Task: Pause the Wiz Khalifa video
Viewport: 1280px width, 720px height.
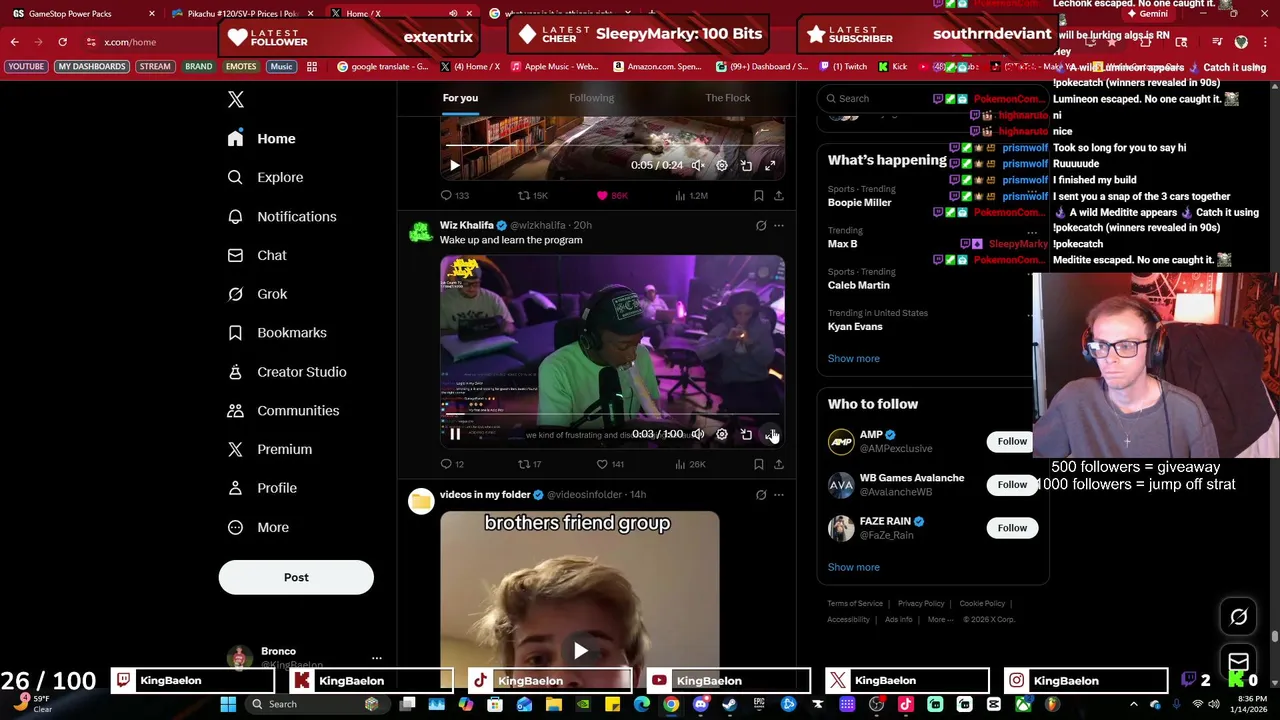Action: click(454, 434)
